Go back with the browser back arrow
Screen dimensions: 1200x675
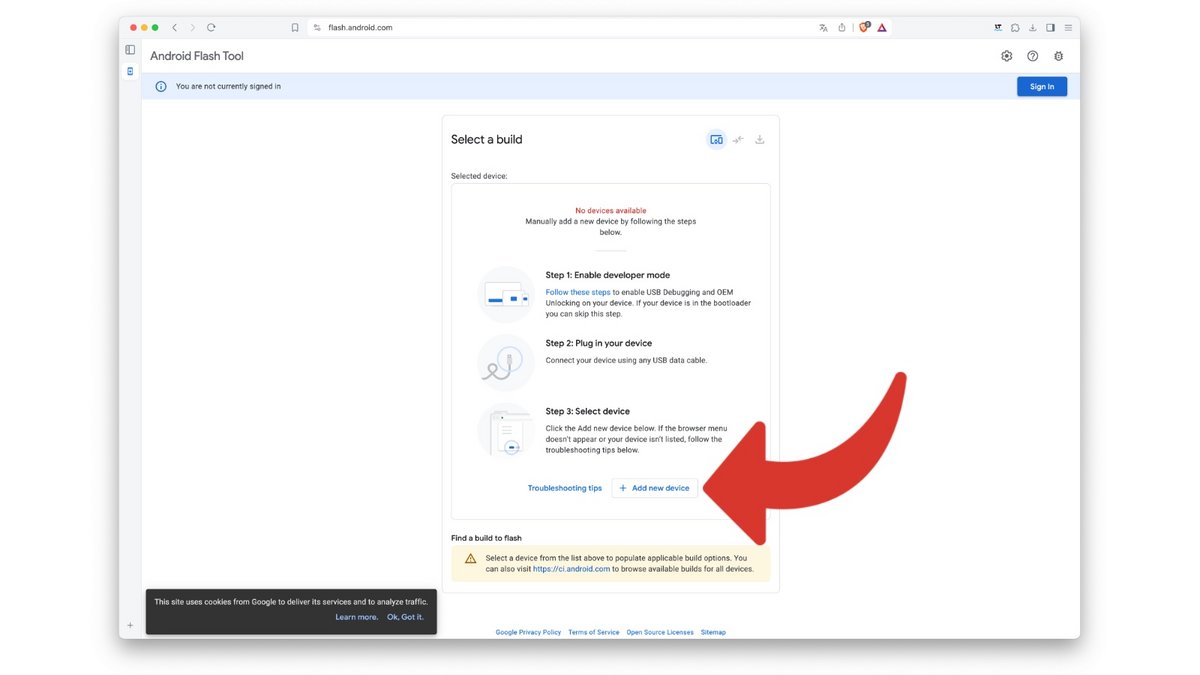174,28
